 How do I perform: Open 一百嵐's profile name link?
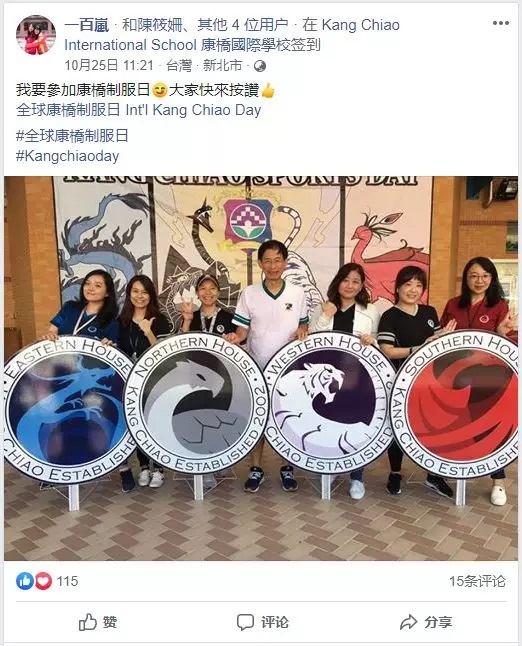[87, 25]
